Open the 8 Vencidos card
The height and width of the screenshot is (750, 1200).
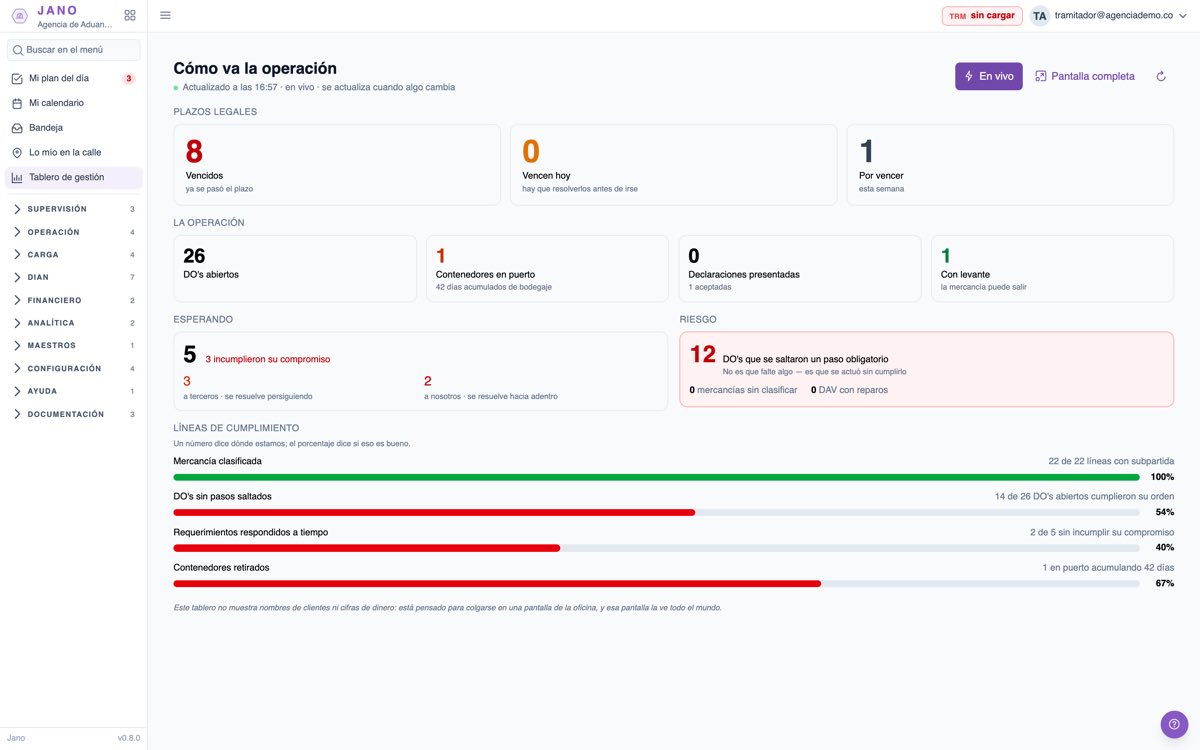click(x=337, y=165)
